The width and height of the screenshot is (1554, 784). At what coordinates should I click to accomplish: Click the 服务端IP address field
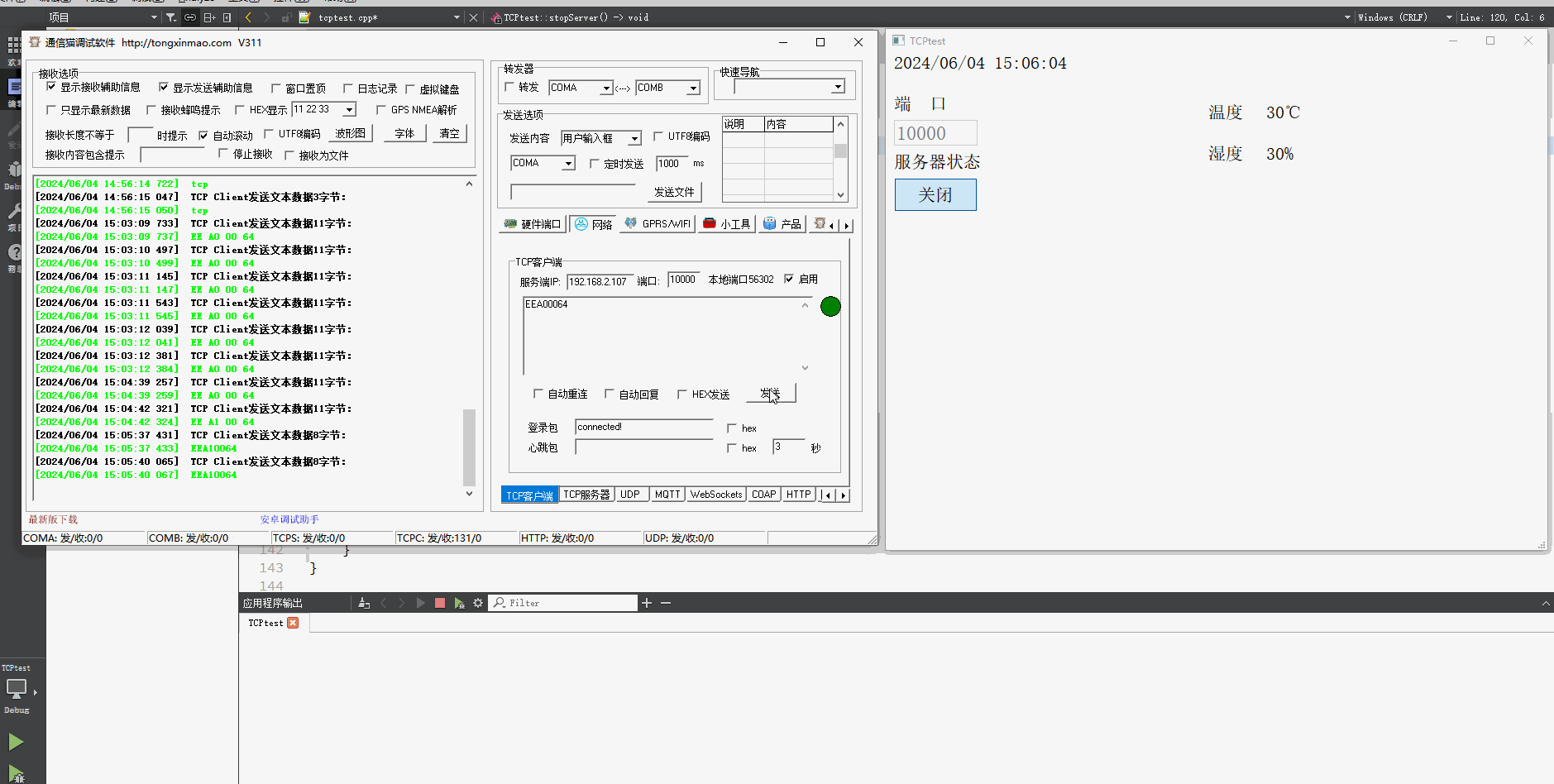[x=600, y=281]
